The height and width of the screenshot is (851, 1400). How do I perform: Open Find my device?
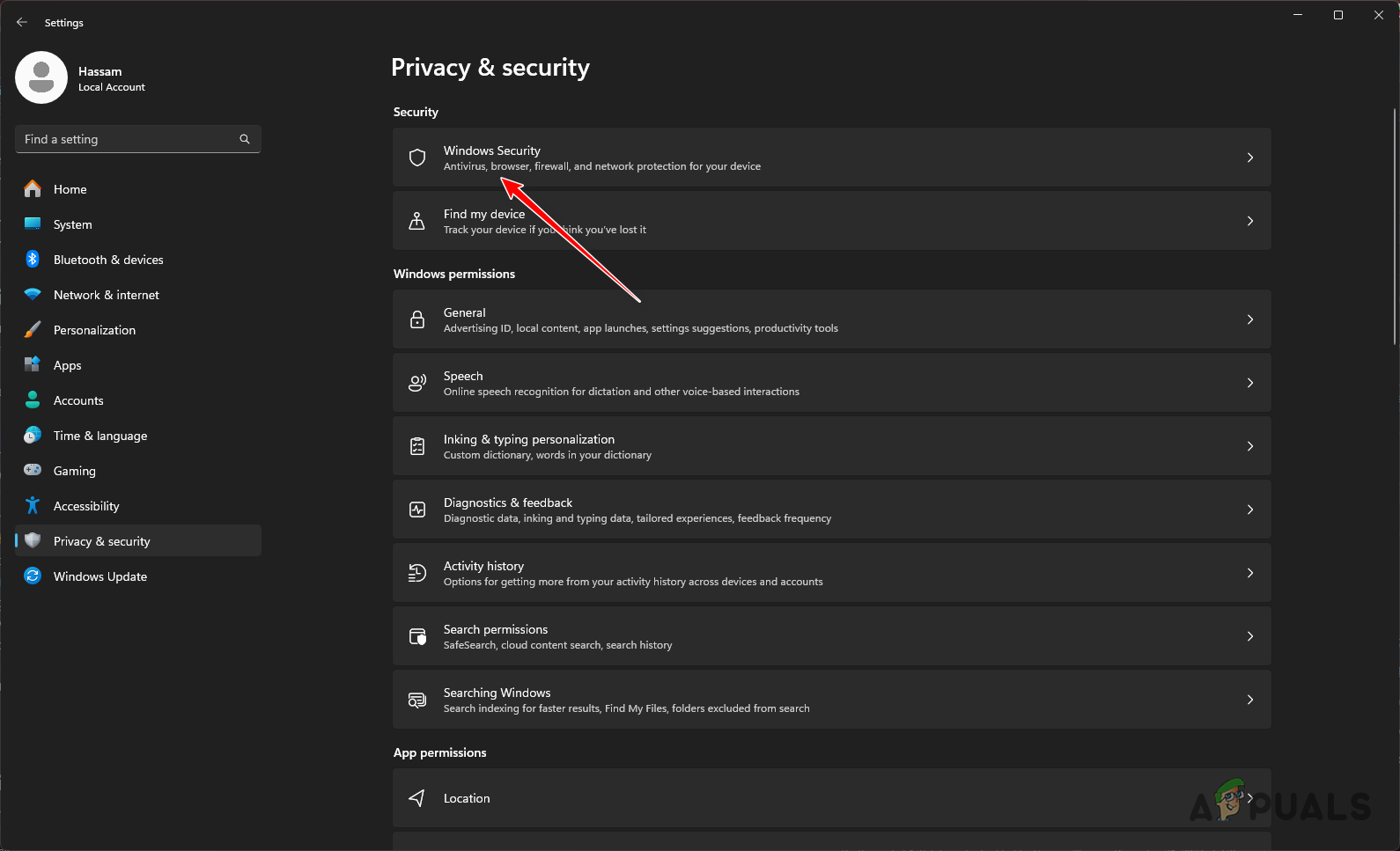(832, 221)
